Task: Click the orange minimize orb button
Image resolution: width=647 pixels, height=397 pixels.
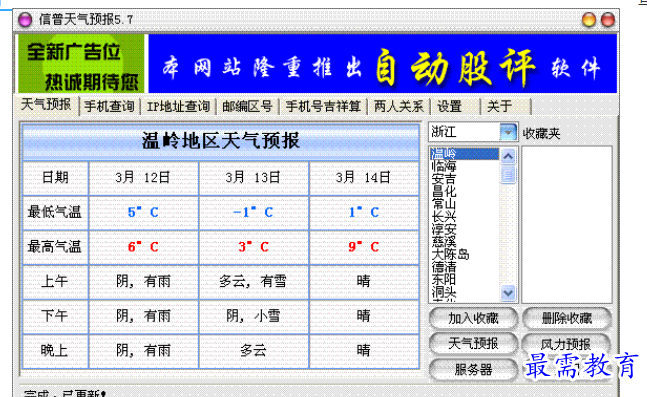Action: (x=589, y=19)
